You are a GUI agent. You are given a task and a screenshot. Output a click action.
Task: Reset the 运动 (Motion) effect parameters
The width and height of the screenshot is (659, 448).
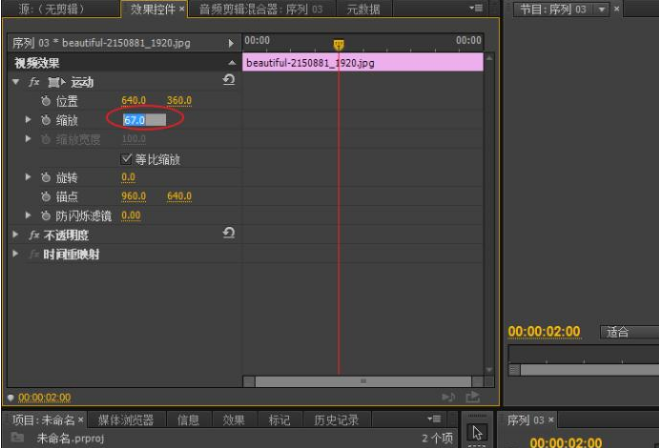pos(229,80)
